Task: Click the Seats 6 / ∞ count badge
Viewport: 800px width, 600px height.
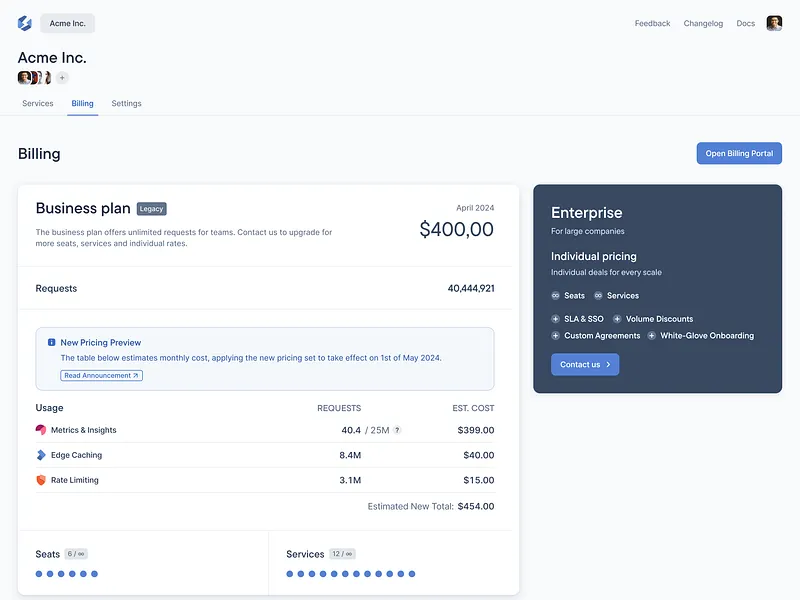Action: click(76, 554)
